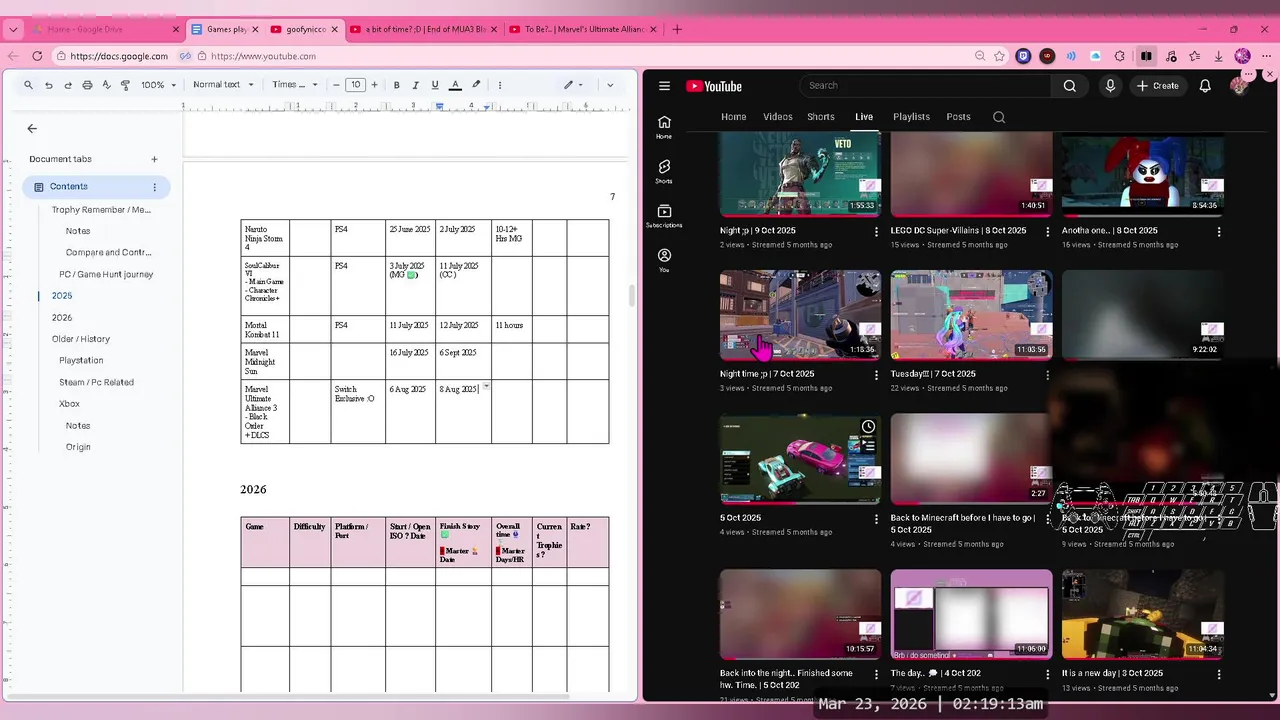
Task: Toggle italic formatting
Action: click(416, 85)
